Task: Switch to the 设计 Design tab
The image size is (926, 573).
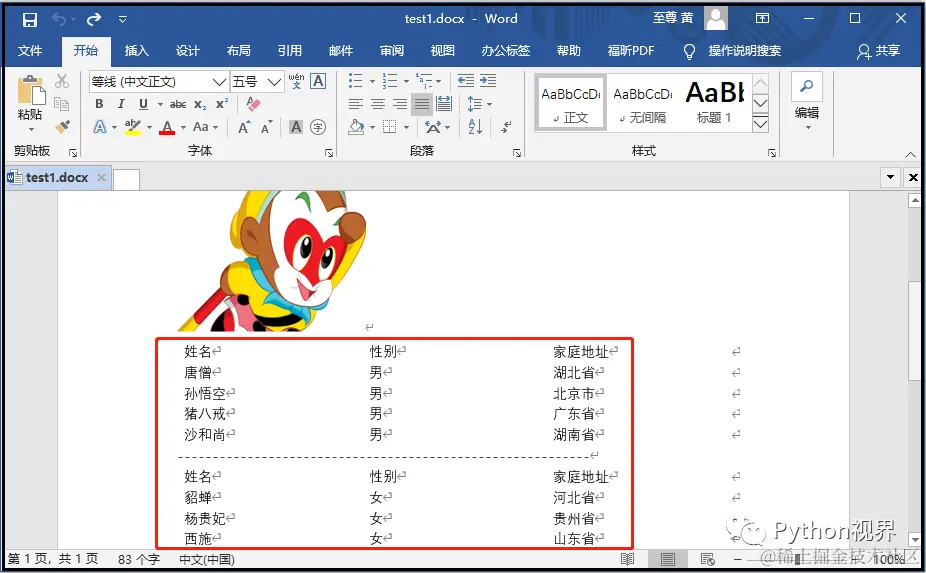Action: [188, 51]
